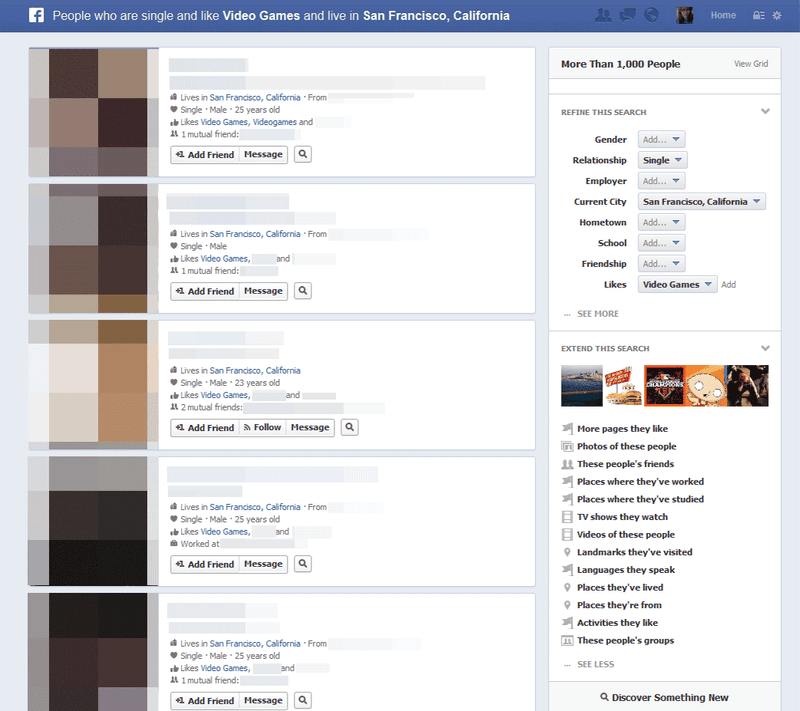Open Current City San Francisco dropdown
The height and width of the screenshot is (711, 800).
click(x=702, y=201)
